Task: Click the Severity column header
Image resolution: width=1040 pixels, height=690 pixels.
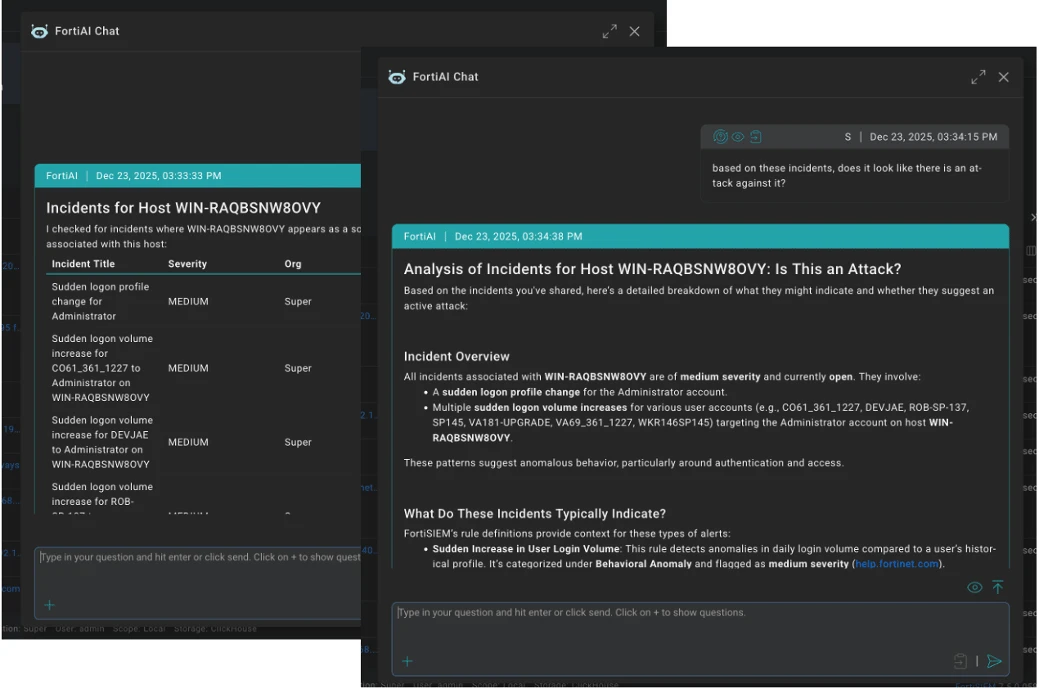Action: [188, 263]
